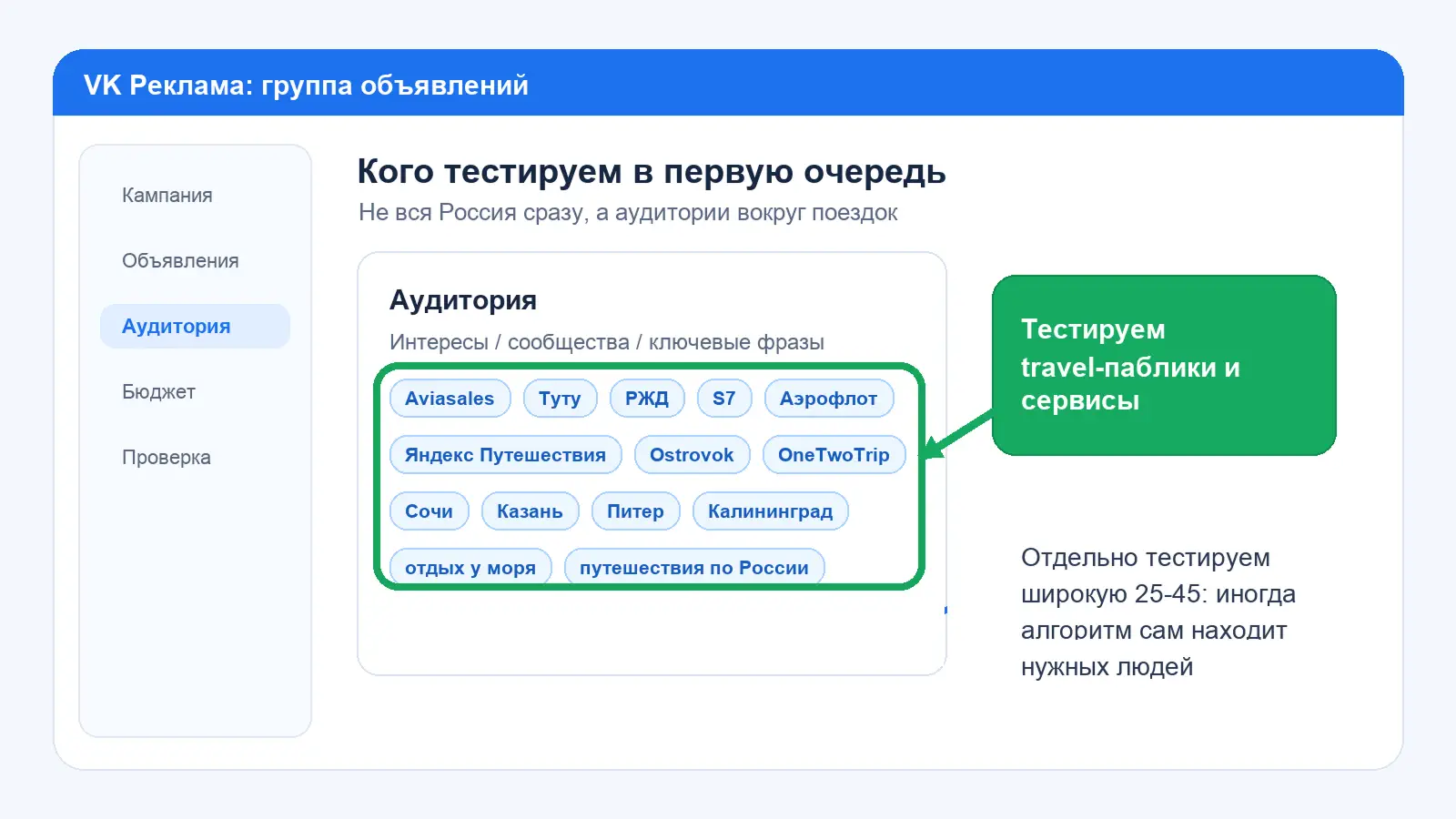Choose the OneTwoTrip audience tag

point(834,455)
